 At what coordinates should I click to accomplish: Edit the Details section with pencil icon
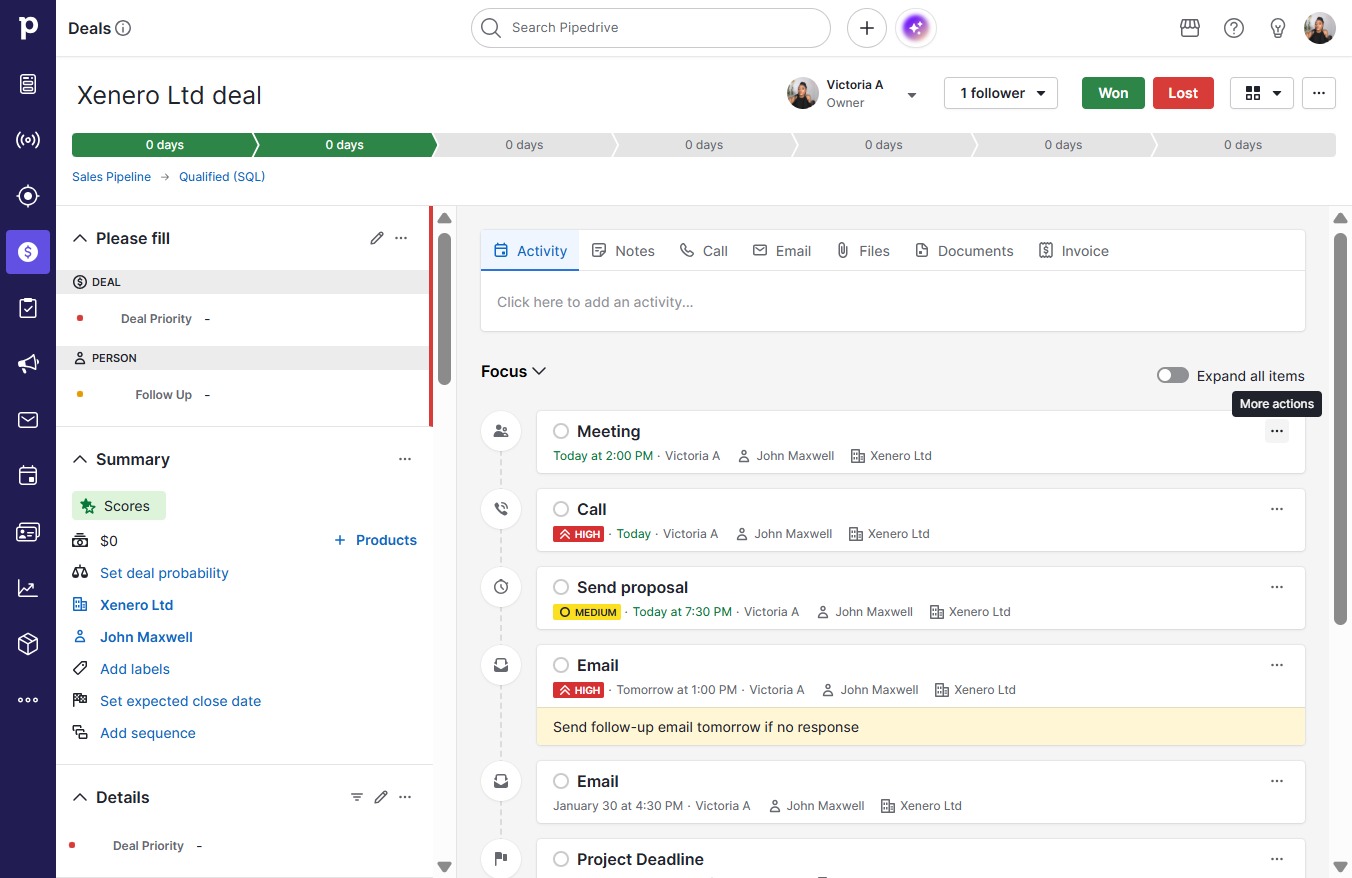click(381, 797)
